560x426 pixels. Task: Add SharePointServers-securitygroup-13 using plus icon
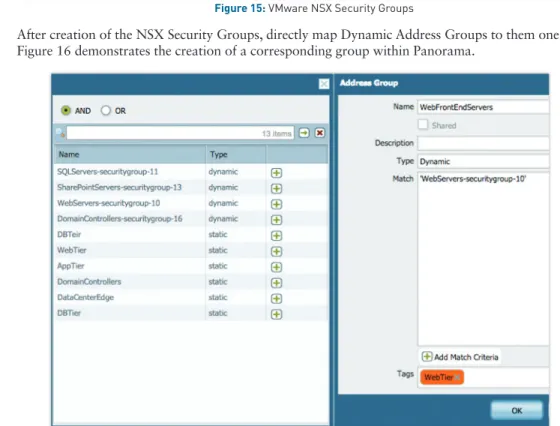(276, 189)
